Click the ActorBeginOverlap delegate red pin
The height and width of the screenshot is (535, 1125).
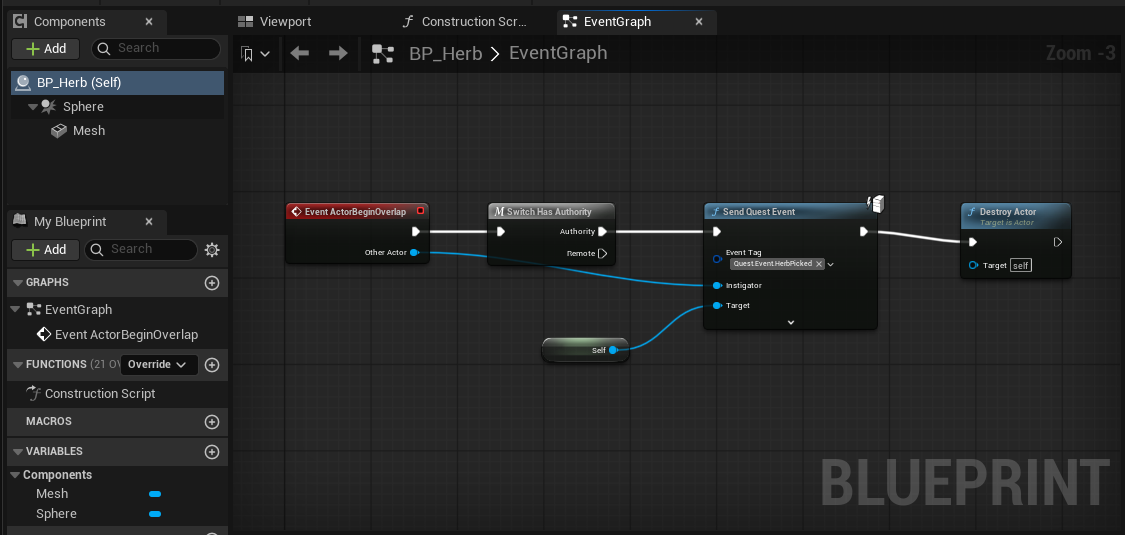pos(420,211)
